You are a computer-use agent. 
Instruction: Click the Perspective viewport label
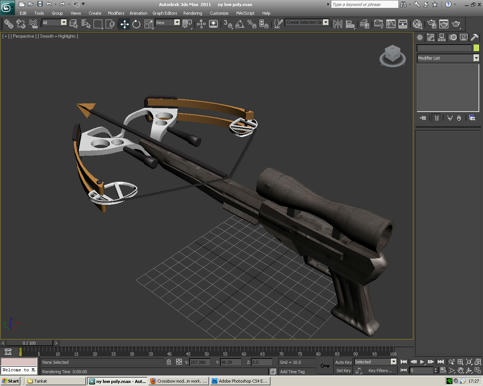click(x=23, y=36)
